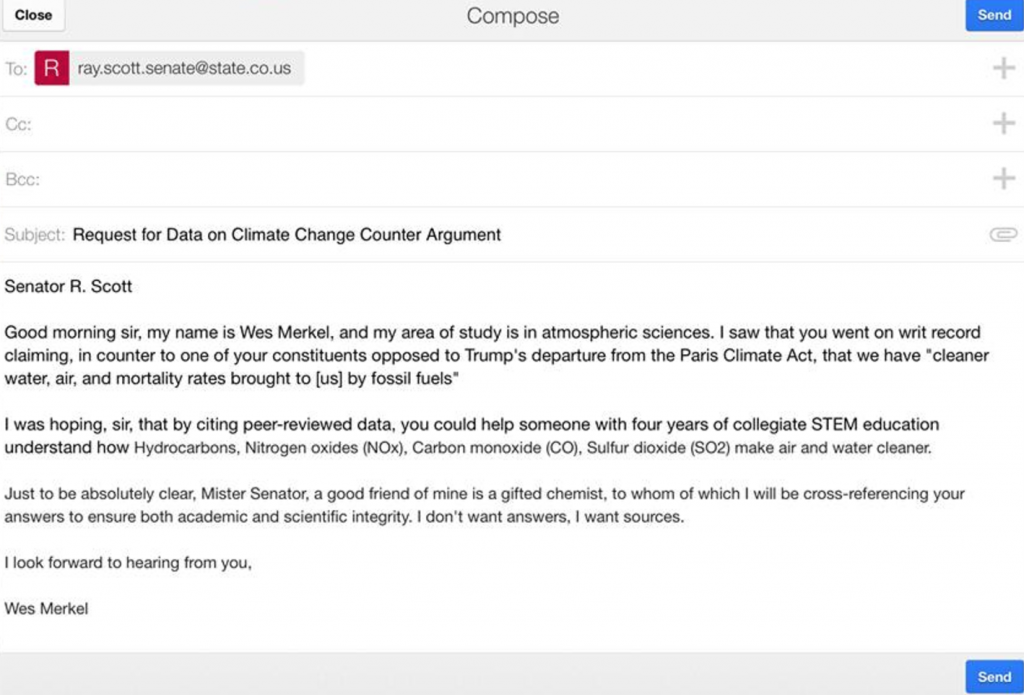
Task: Close the compose window with Close button
Action: (x=33, y=15)
